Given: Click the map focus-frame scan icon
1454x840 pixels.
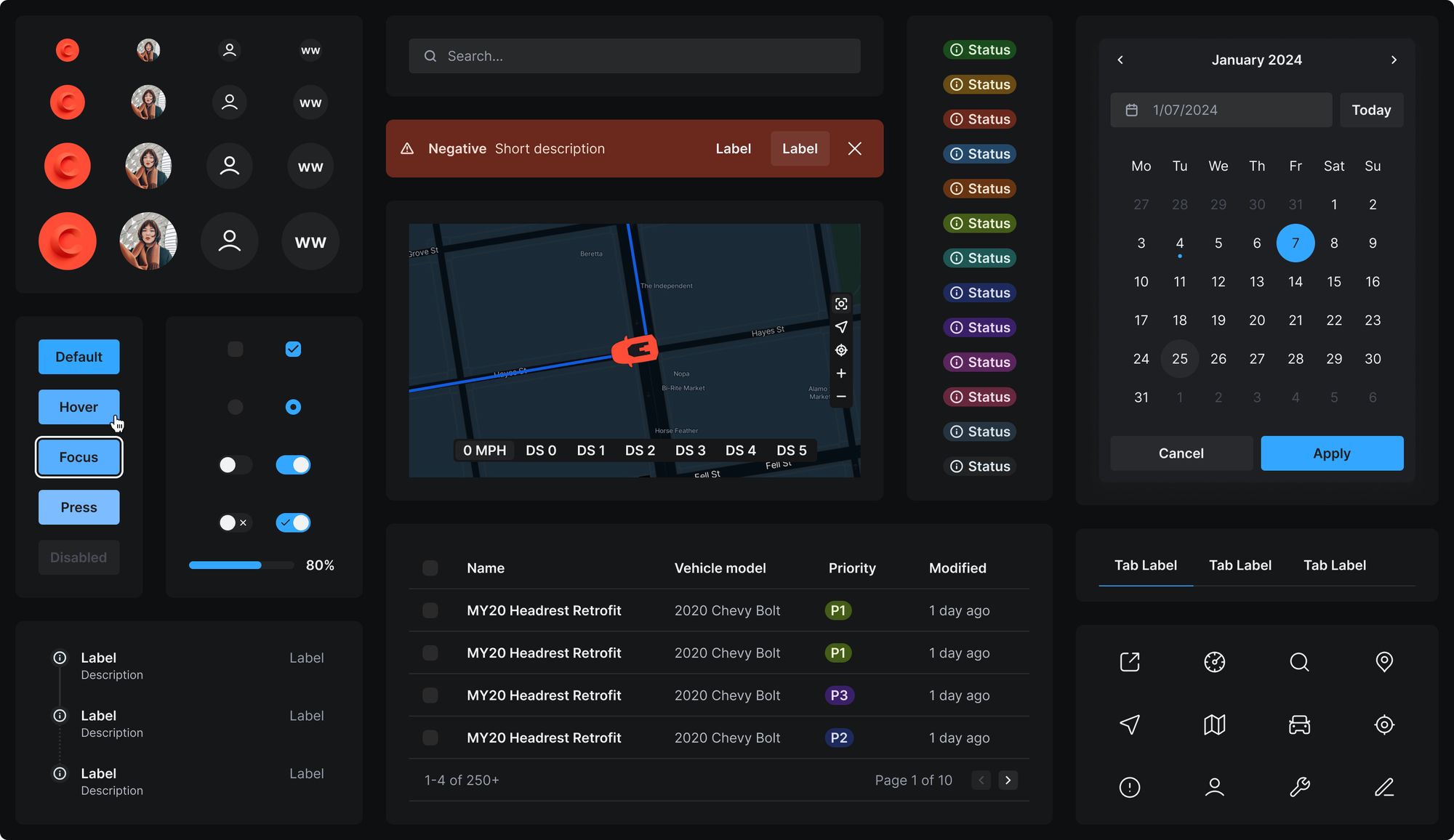Looking at the screenshot, I should [841, 304].
